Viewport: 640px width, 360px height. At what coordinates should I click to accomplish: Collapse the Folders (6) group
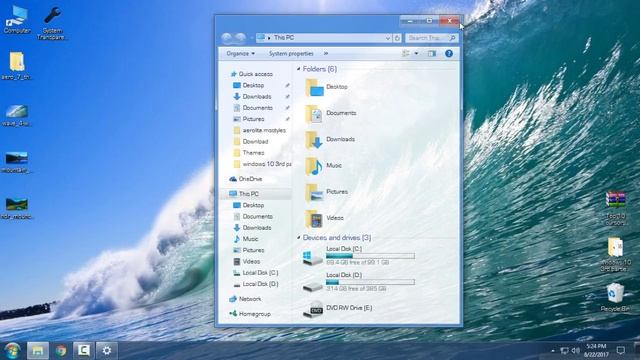(x=299, y=69)
